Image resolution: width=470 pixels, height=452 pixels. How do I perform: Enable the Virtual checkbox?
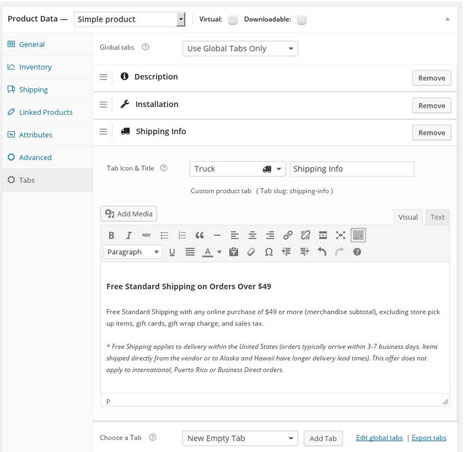click(x=233, y=20)
